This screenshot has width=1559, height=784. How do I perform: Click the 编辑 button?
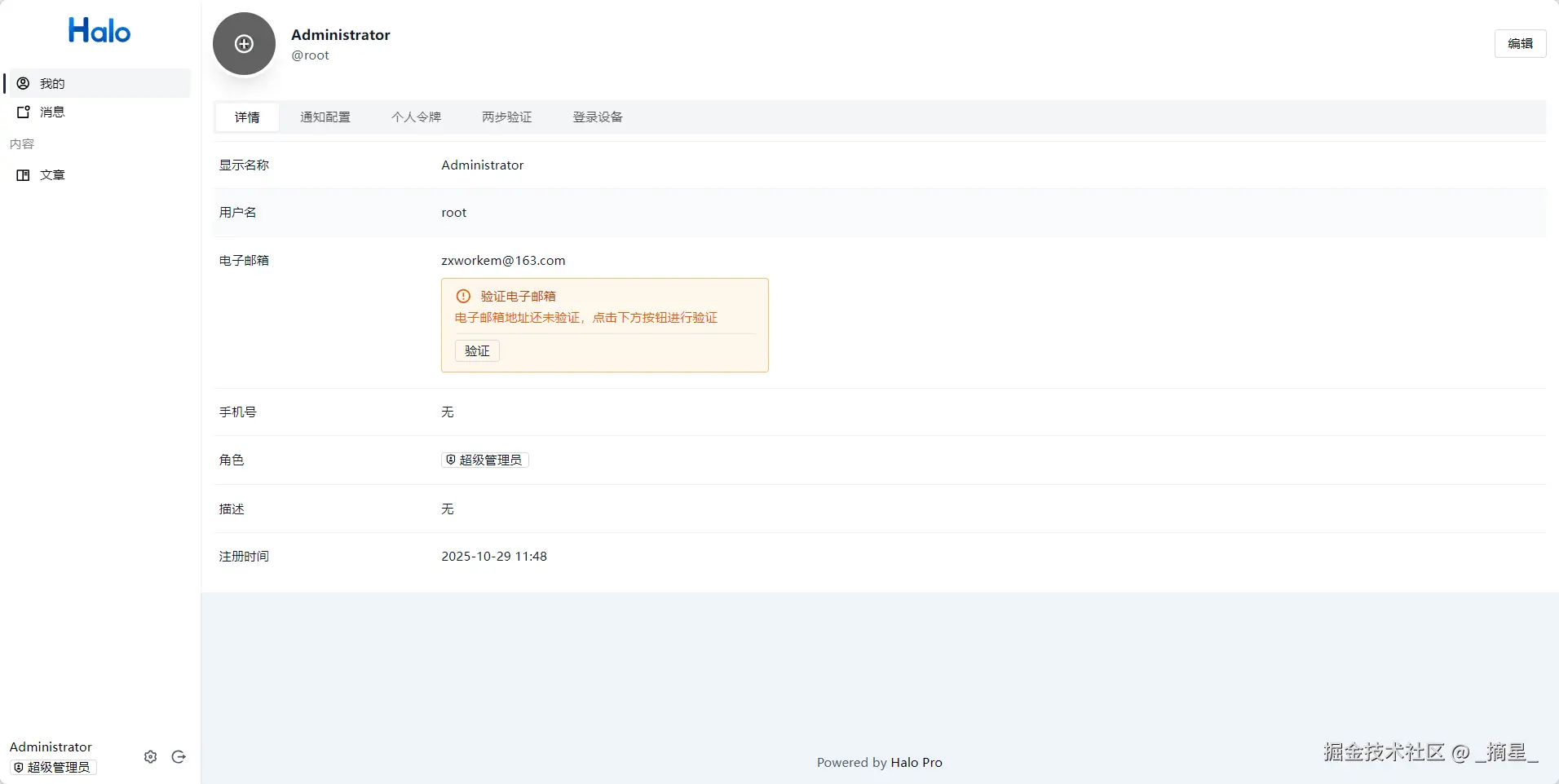point(1520,44)
